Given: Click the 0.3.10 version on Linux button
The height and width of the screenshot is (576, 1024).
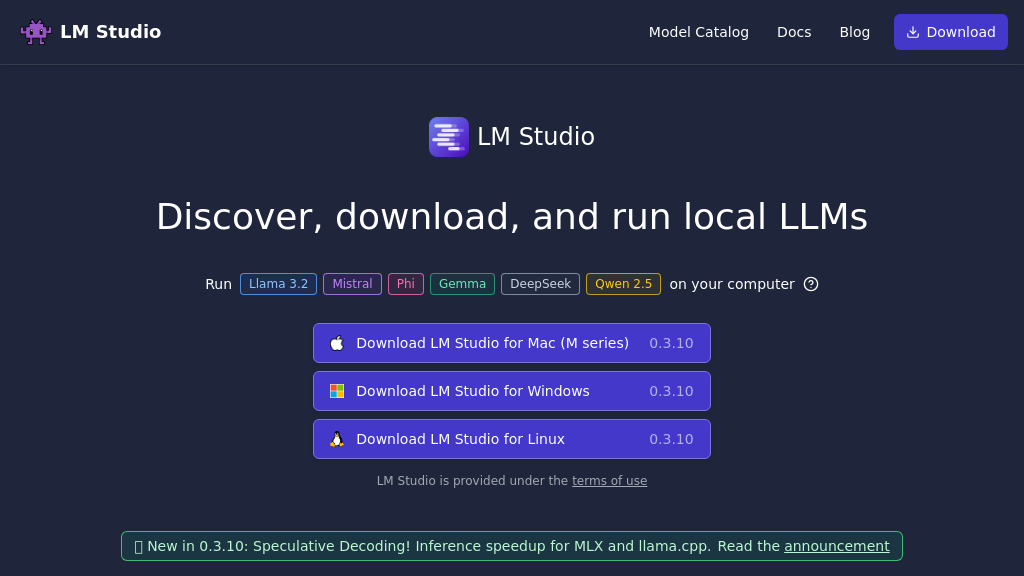Looking at the screenshot, I should tap(671, 439).
